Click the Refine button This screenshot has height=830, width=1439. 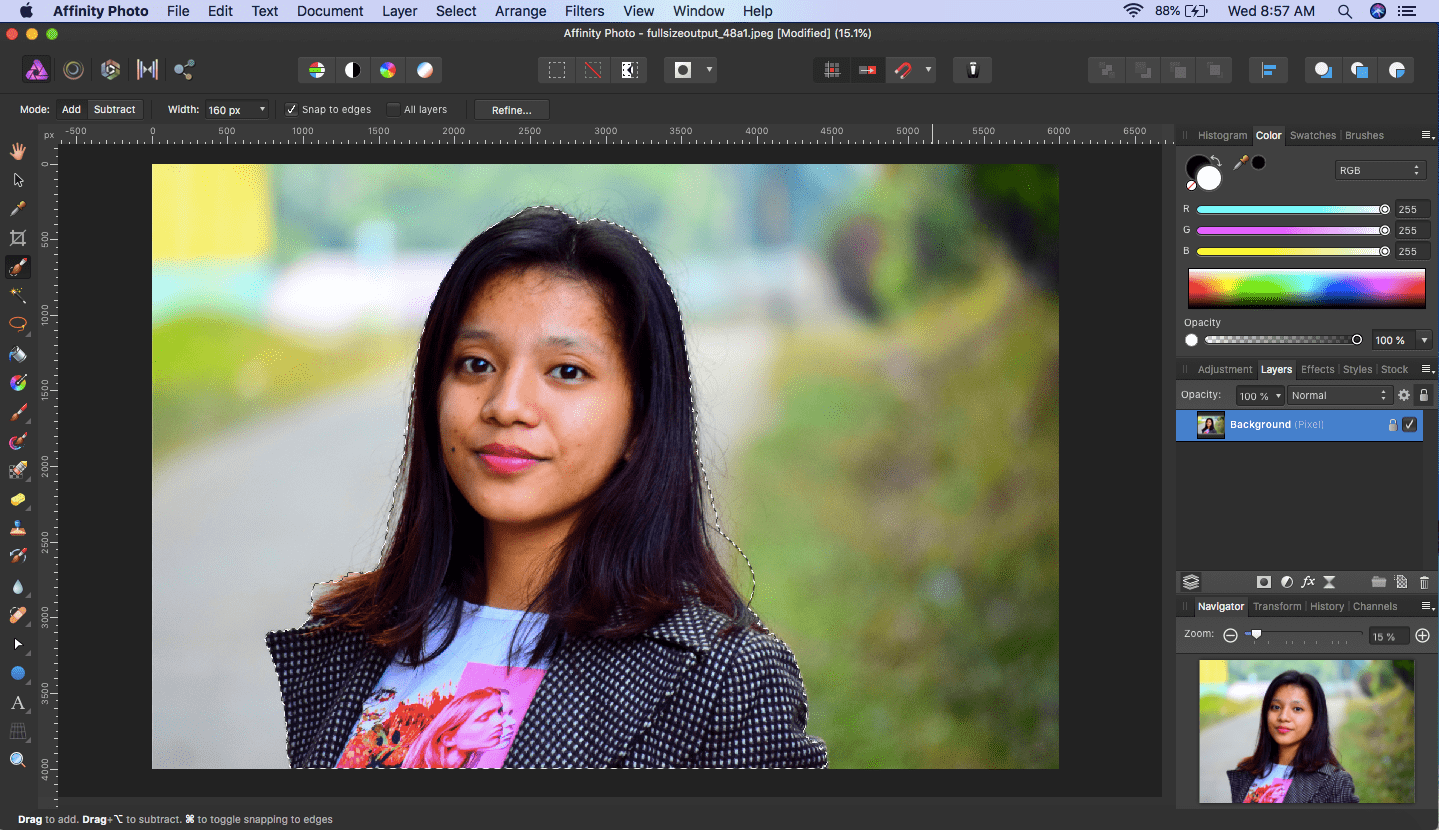coord(511,109)
